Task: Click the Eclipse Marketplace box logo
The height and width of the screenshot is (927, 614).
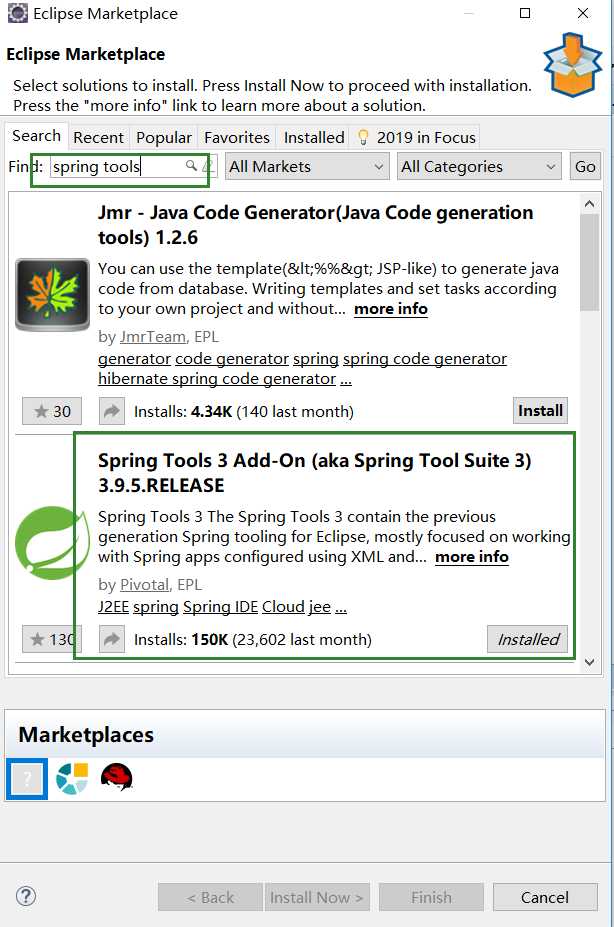Action: pos(572,65)
